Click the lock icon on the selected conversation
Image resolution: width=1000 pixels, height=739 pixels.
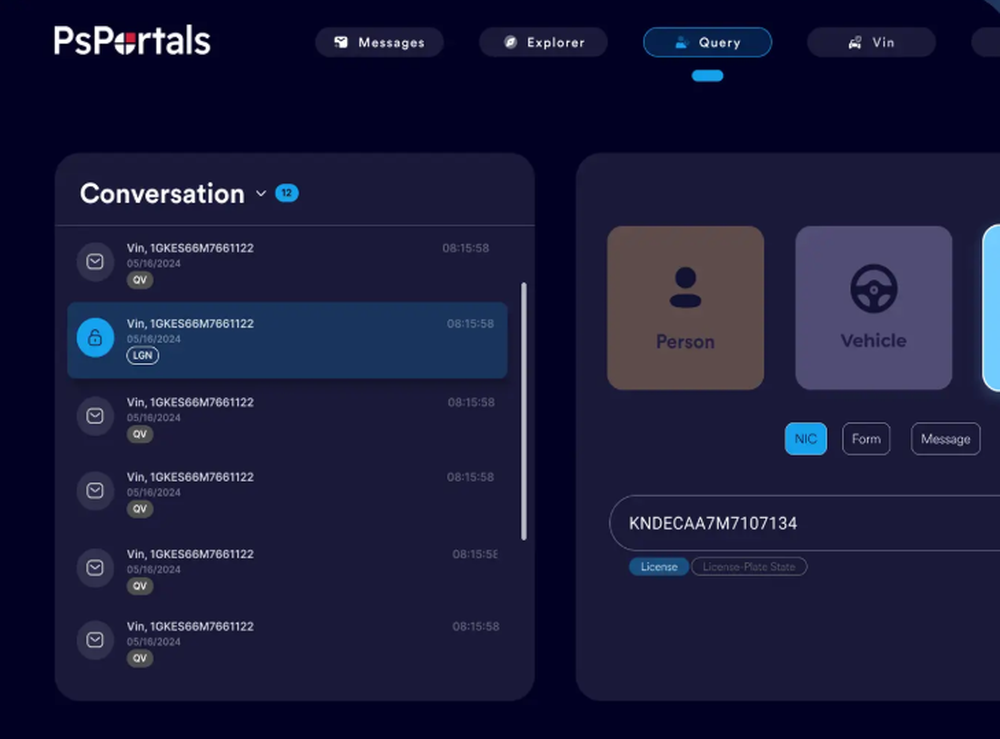pos(95,338)
